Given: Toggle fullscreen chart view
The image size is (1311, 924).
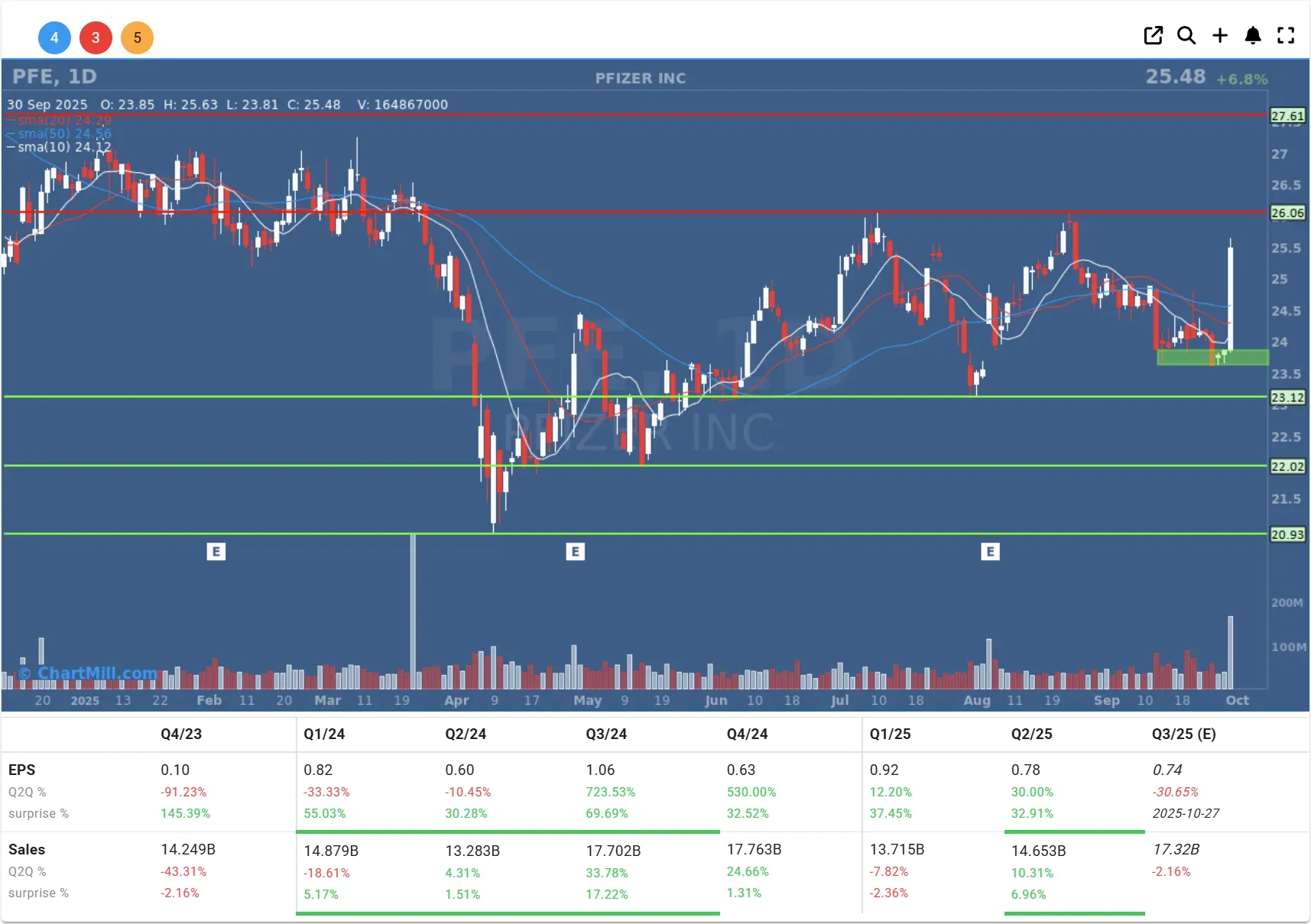Looking at the screenshot, I should [x=1286, y=35].
